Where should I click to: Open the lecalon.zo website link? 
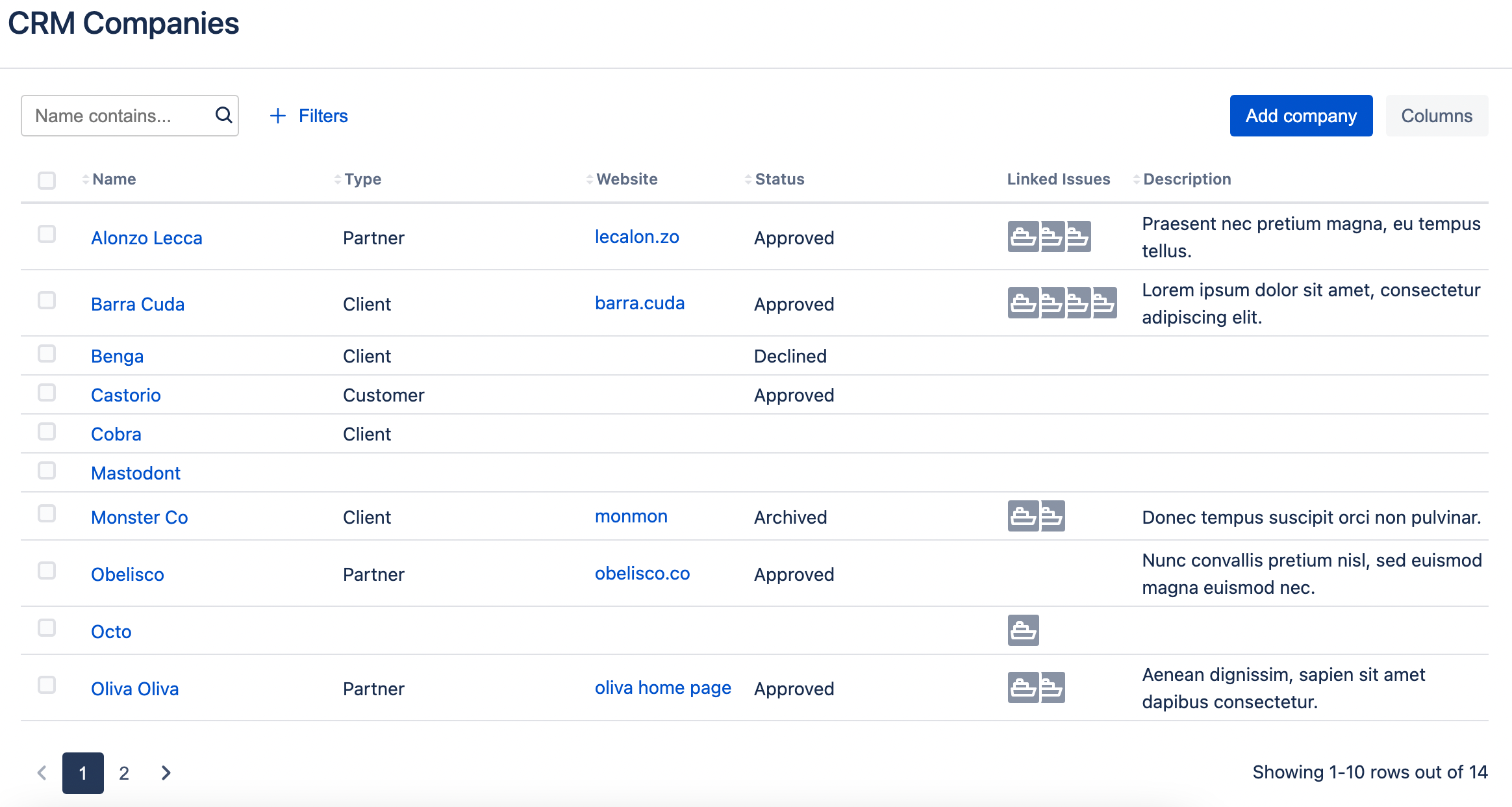coord(636,237)
